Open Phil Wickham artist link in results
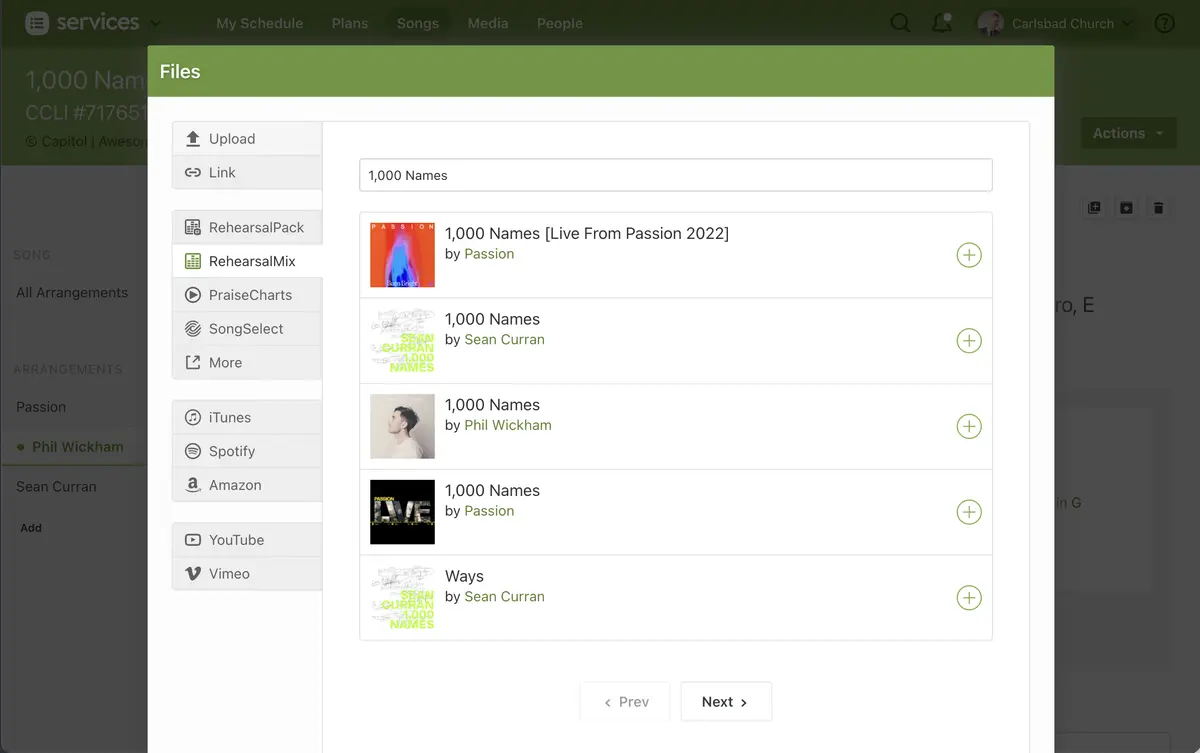The width and height of the screenshot is (1200, 753). (x=508, y=425)
